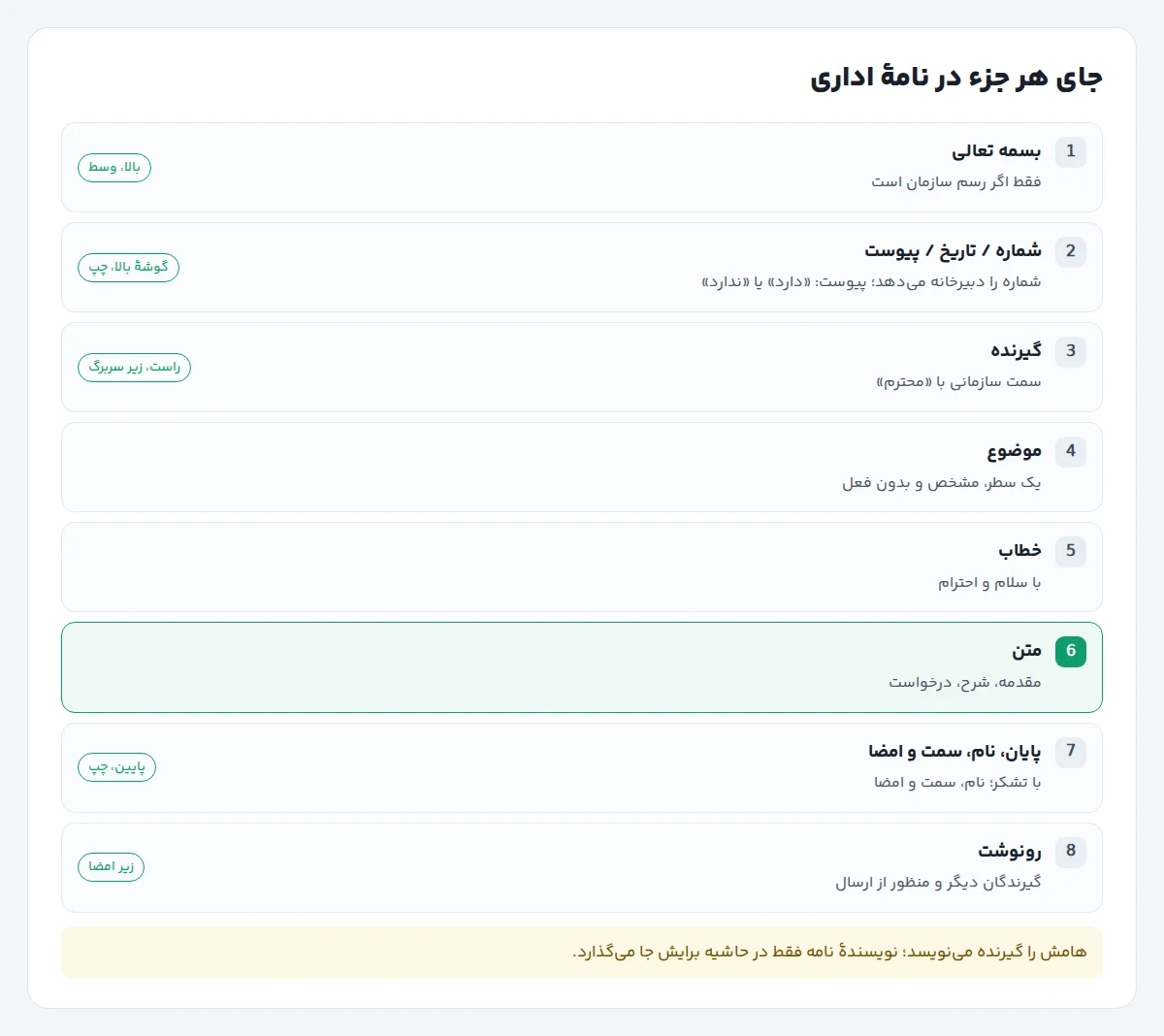Click the description «با سلام و احترام»
This screenshot has width=1164, height=1036.
click(989, 582)
